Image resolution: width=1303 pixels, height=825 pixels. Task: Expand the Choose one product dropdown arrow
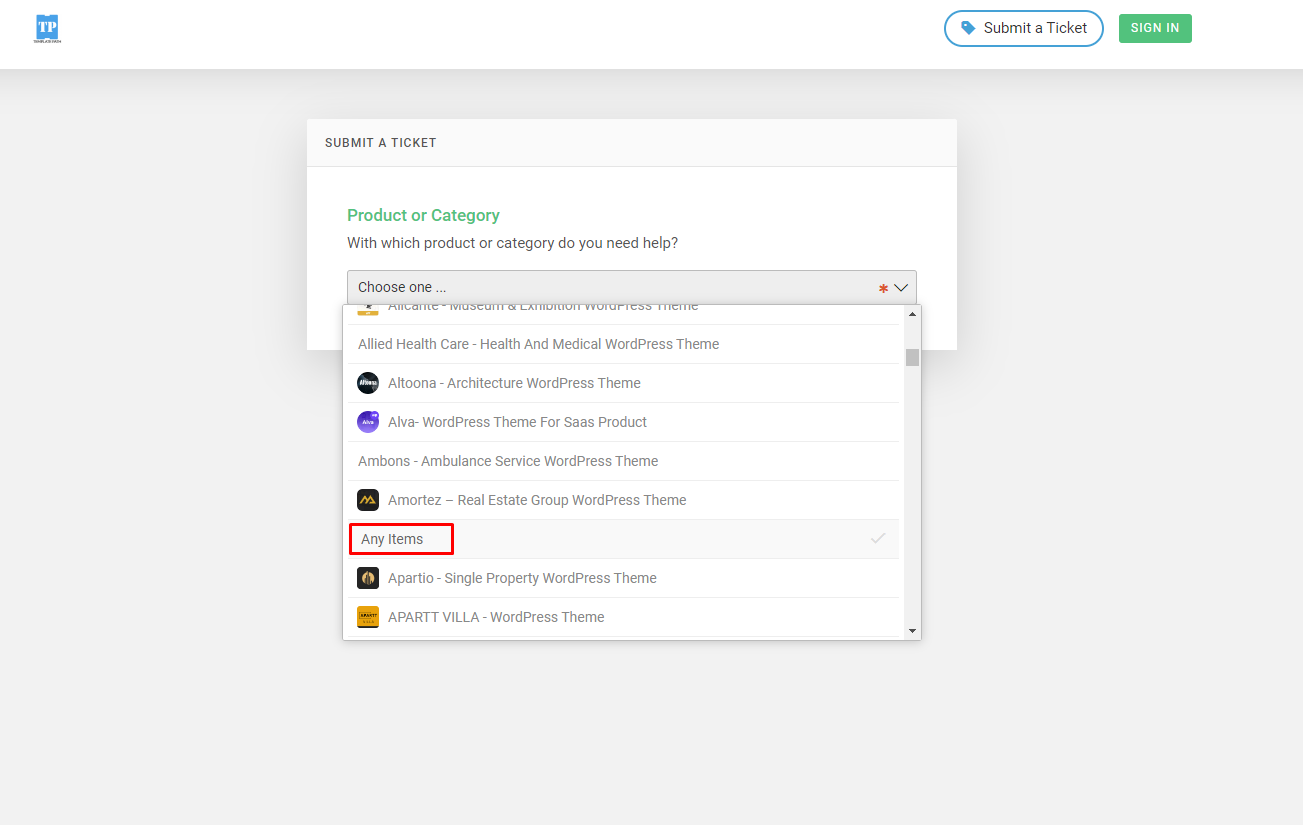coord(901,288)
